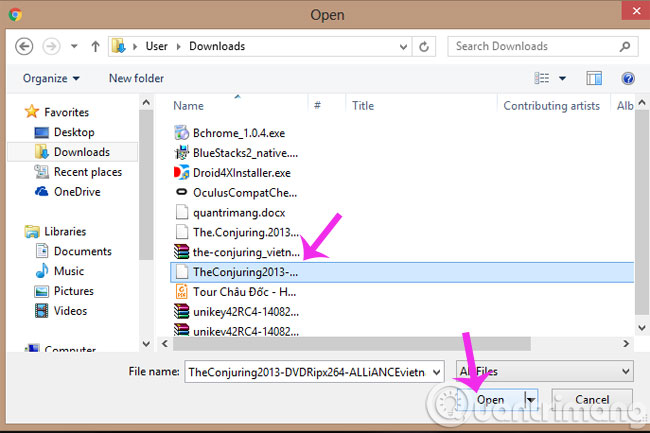Screen dimensions: 650x433
Task: Click the Cancel button
Action: tap(592, 400)
